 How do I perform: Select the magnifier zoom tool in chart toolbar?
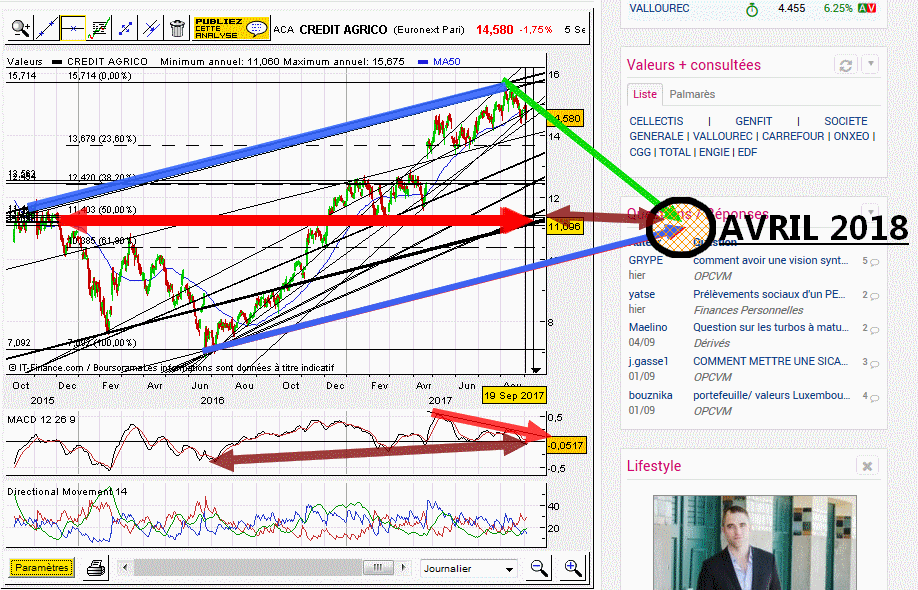(x=20, y=28)
